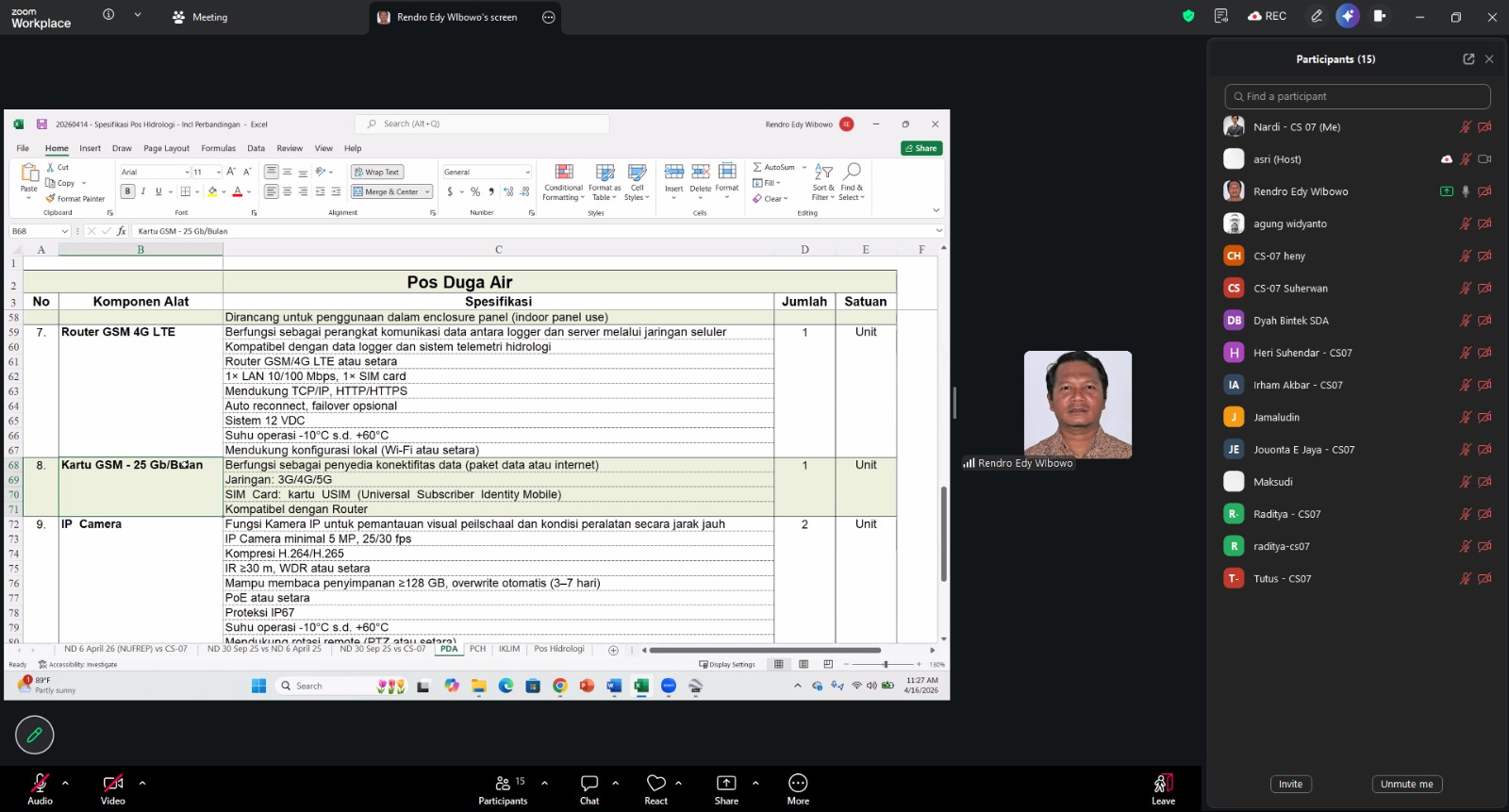
Task: Expand Zoom audio options arrow
Action: point(65,783)
